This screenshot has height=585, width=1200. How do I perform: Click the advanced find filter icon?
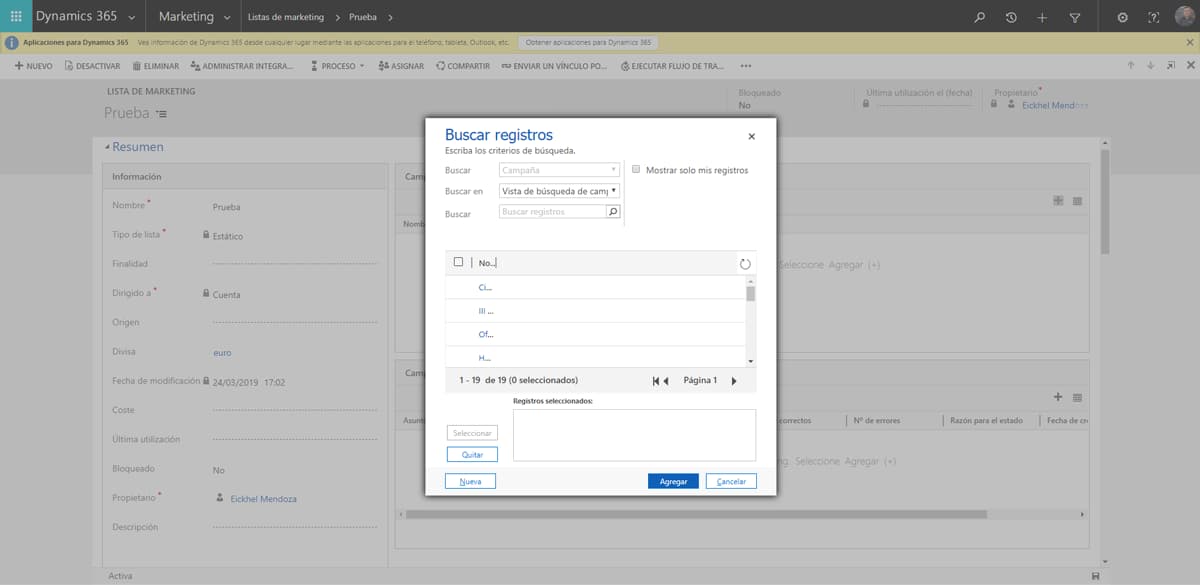point(1072,17)
